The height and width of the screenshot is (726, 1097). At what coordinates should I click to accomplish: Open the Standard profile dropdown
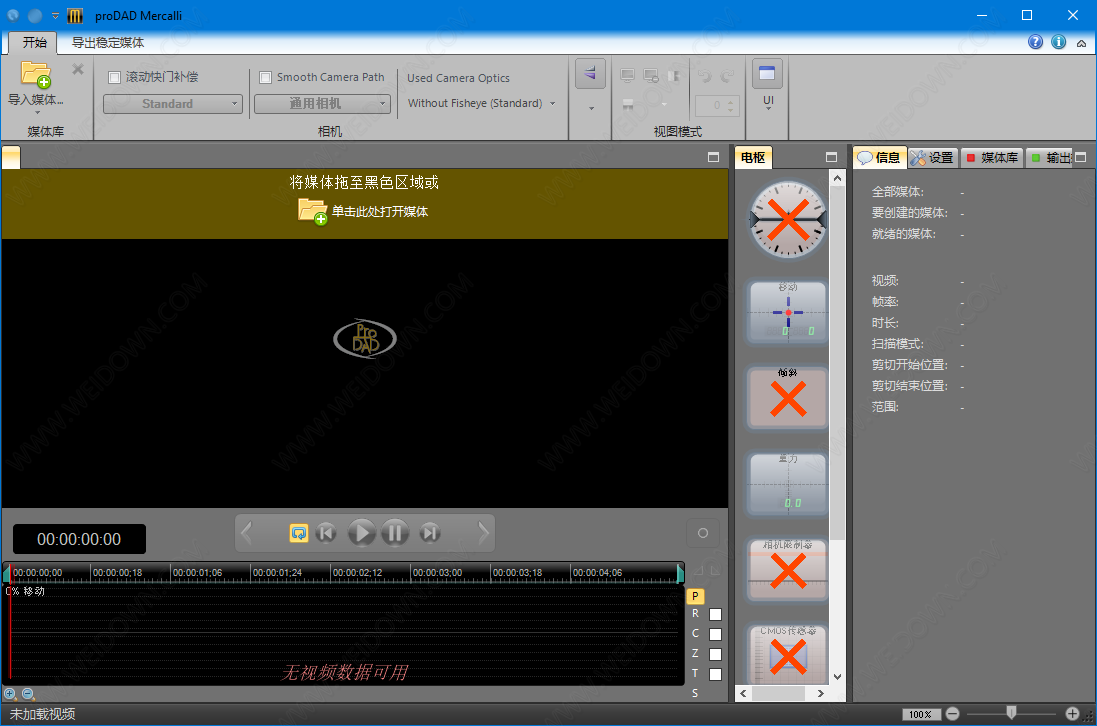(x=173, y=104)
